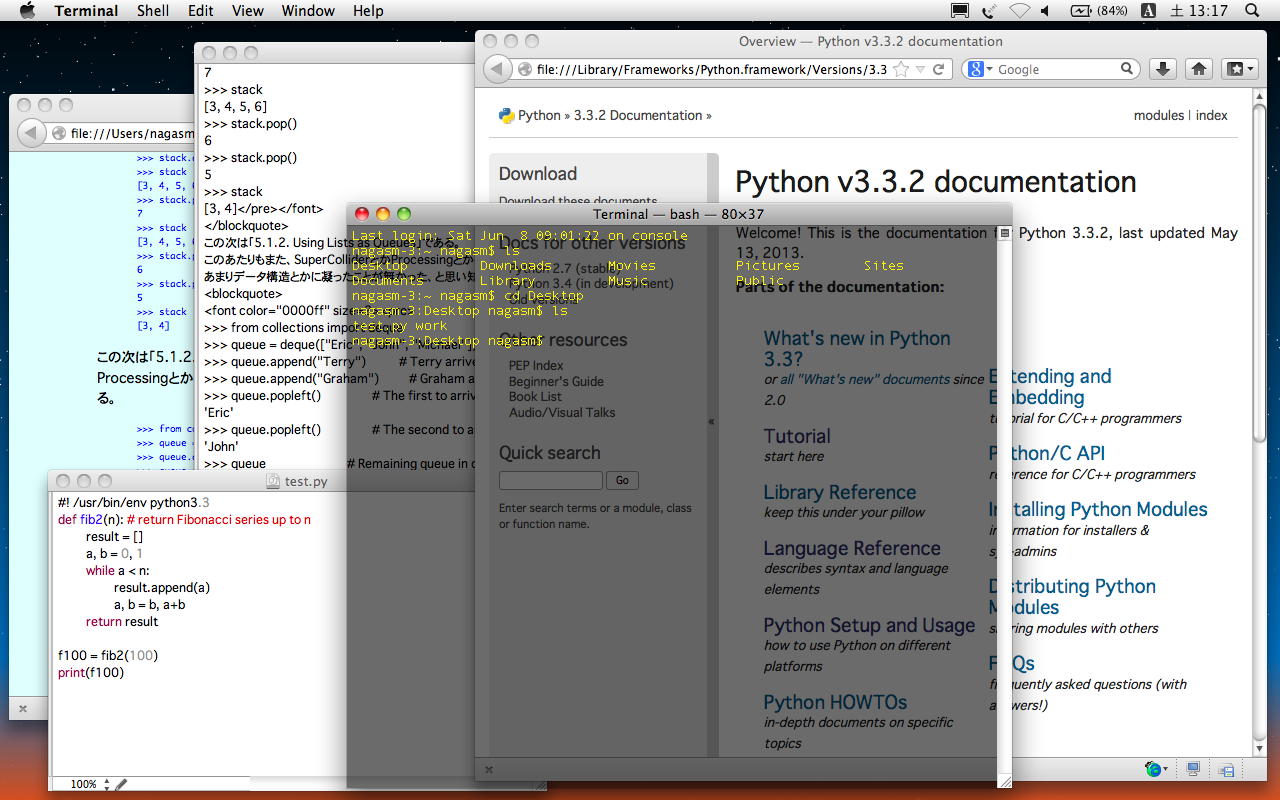Collapse the sidebar using the « handle
Viewport: 1280px width, 800px height.
pyautogui.click(x=712, y=421)
